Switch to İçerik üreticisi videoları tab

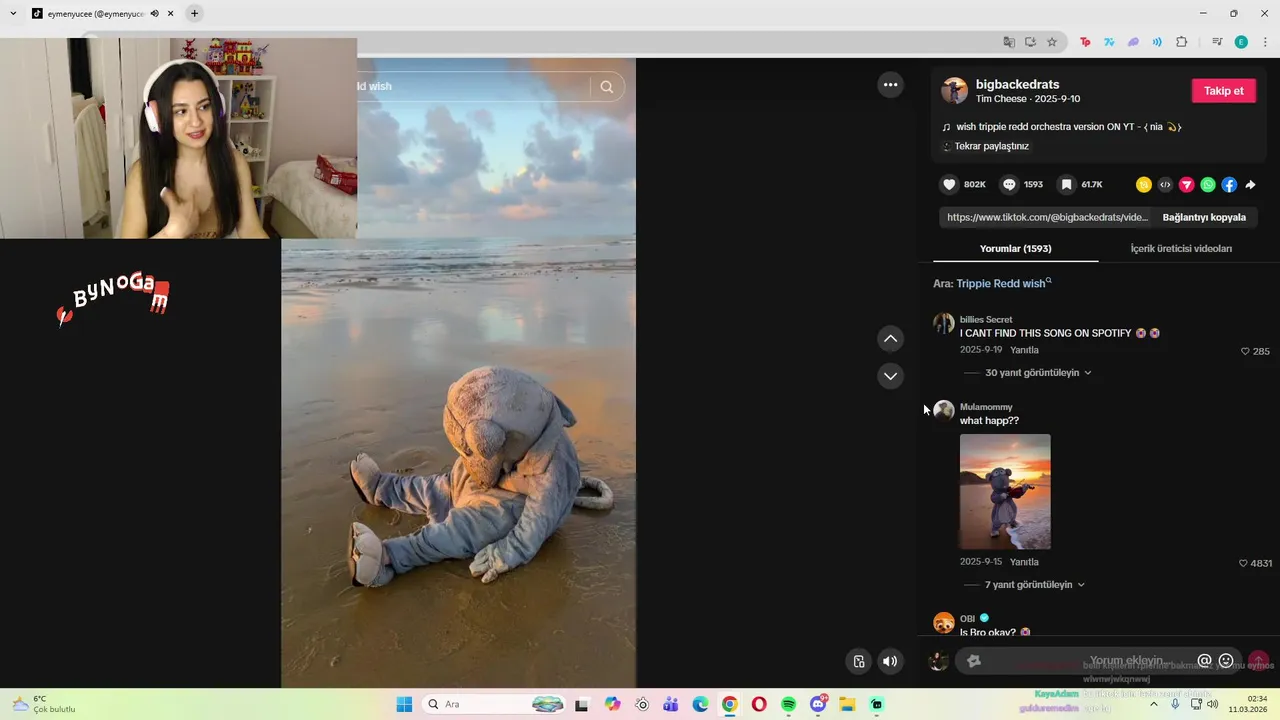(x=1181, y=248)
